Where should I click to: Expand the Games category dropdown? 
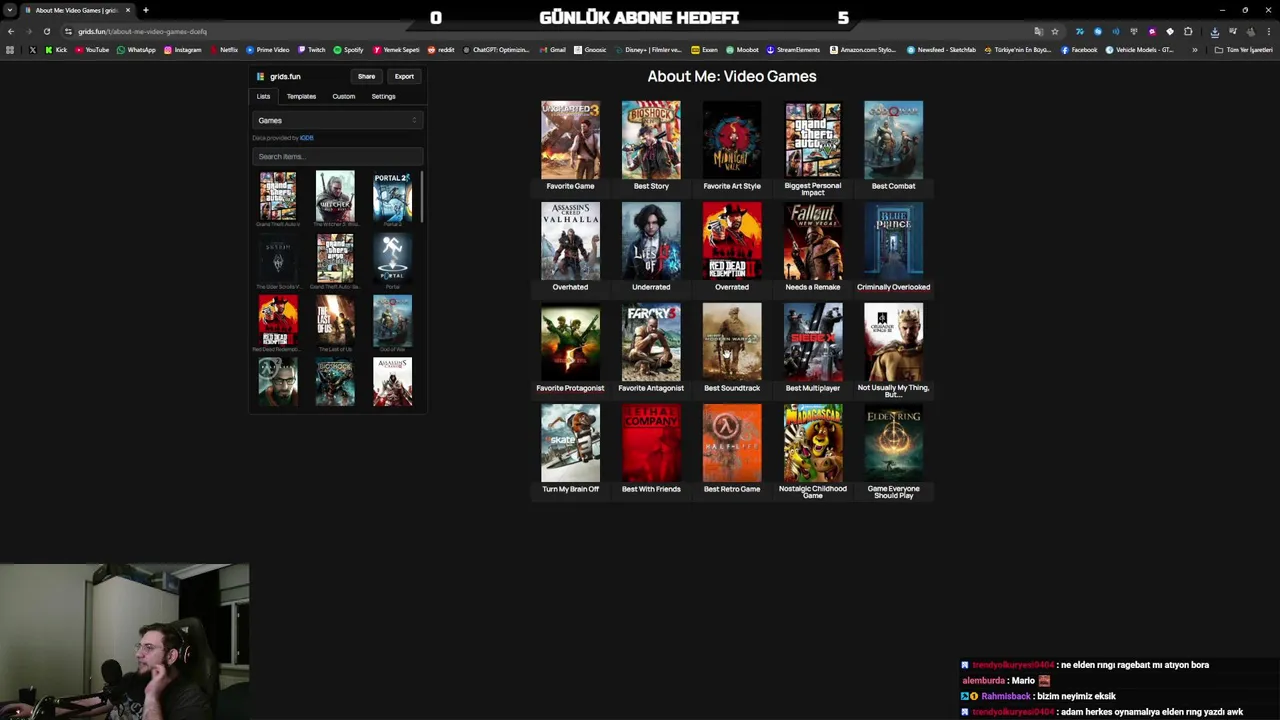pyautogui.click(x=337, y=120)
